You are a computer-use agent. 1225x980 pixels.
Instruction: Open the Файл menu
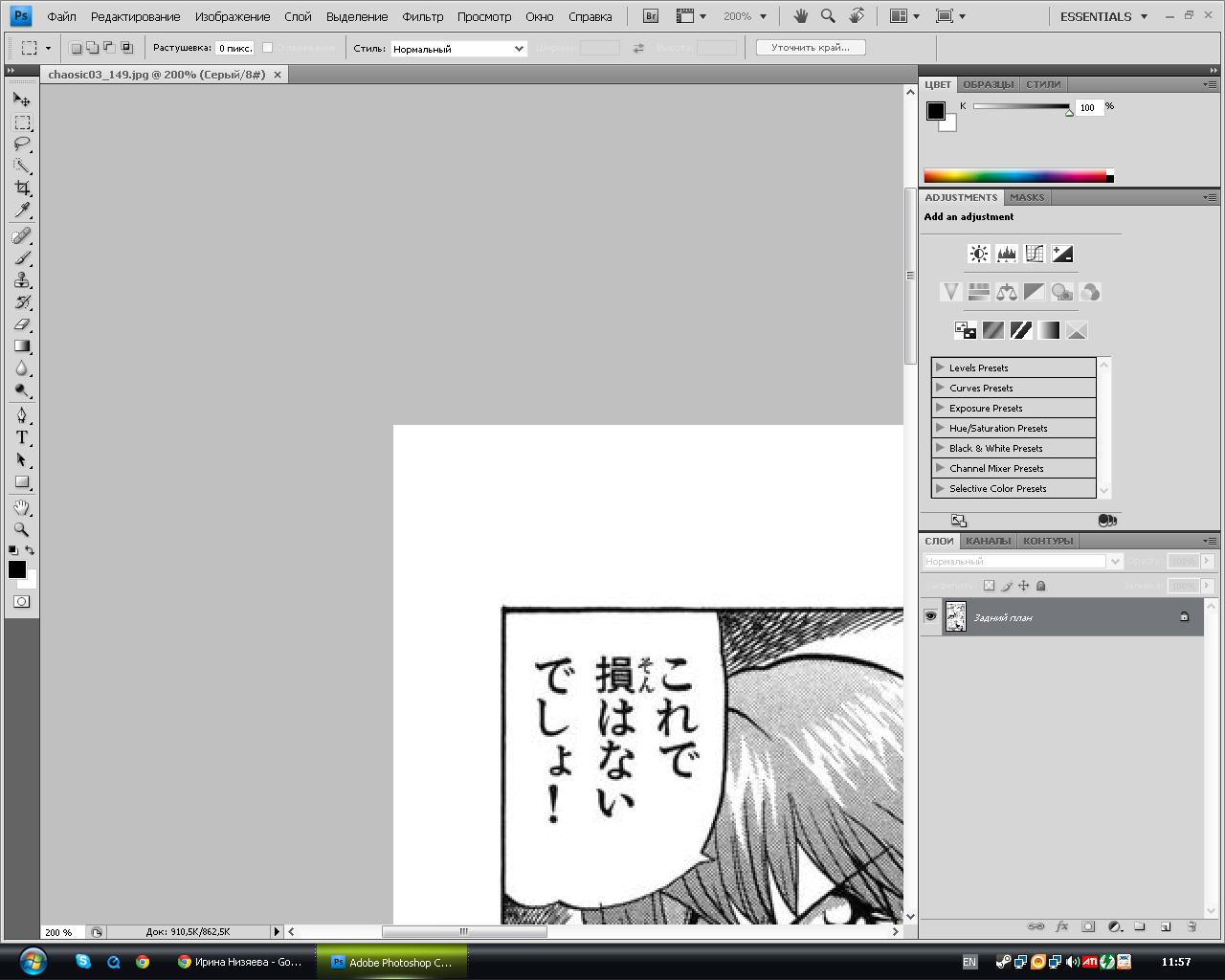61,16
